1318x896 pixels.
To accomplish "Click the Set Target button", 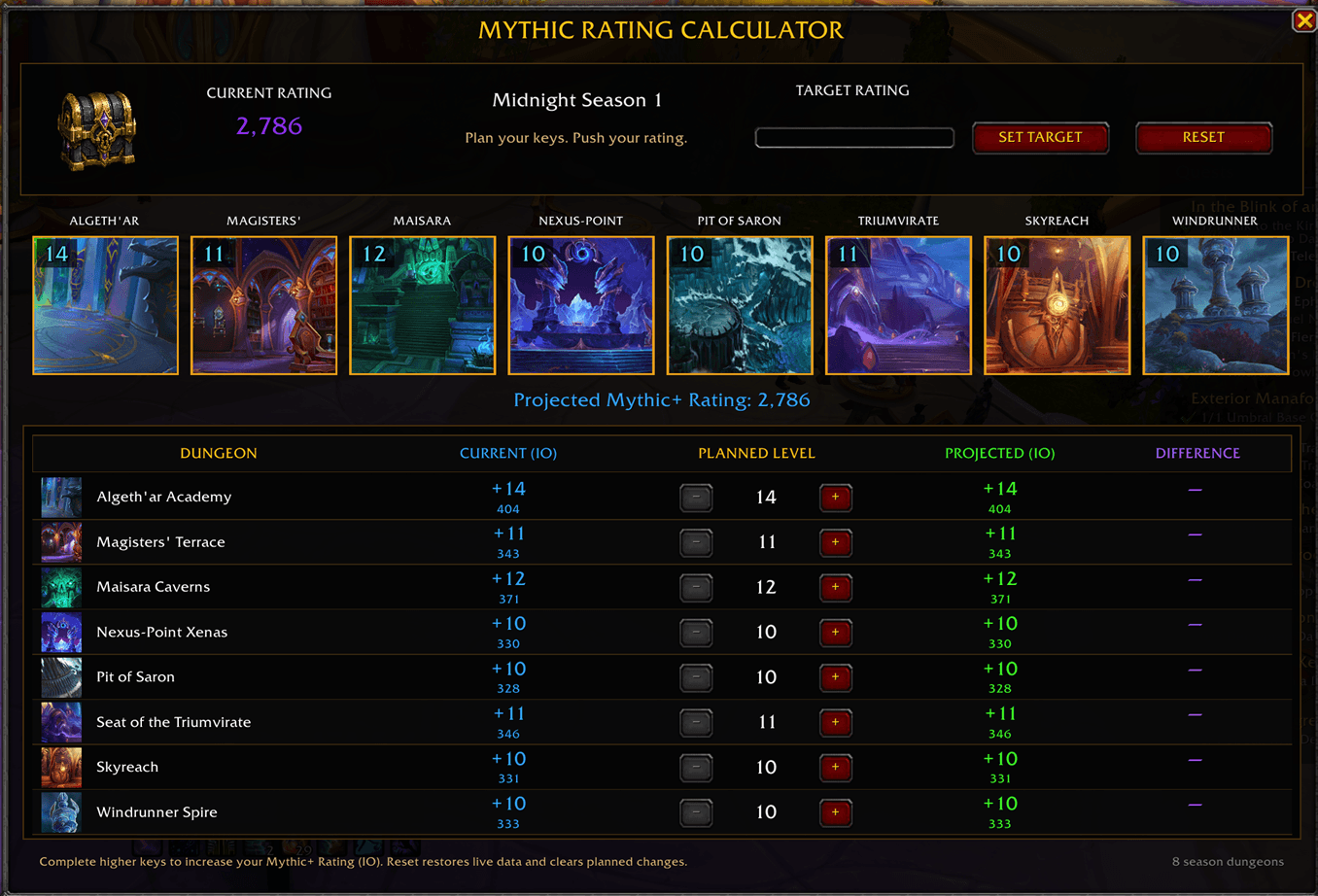I will [x=1040, y=137].
